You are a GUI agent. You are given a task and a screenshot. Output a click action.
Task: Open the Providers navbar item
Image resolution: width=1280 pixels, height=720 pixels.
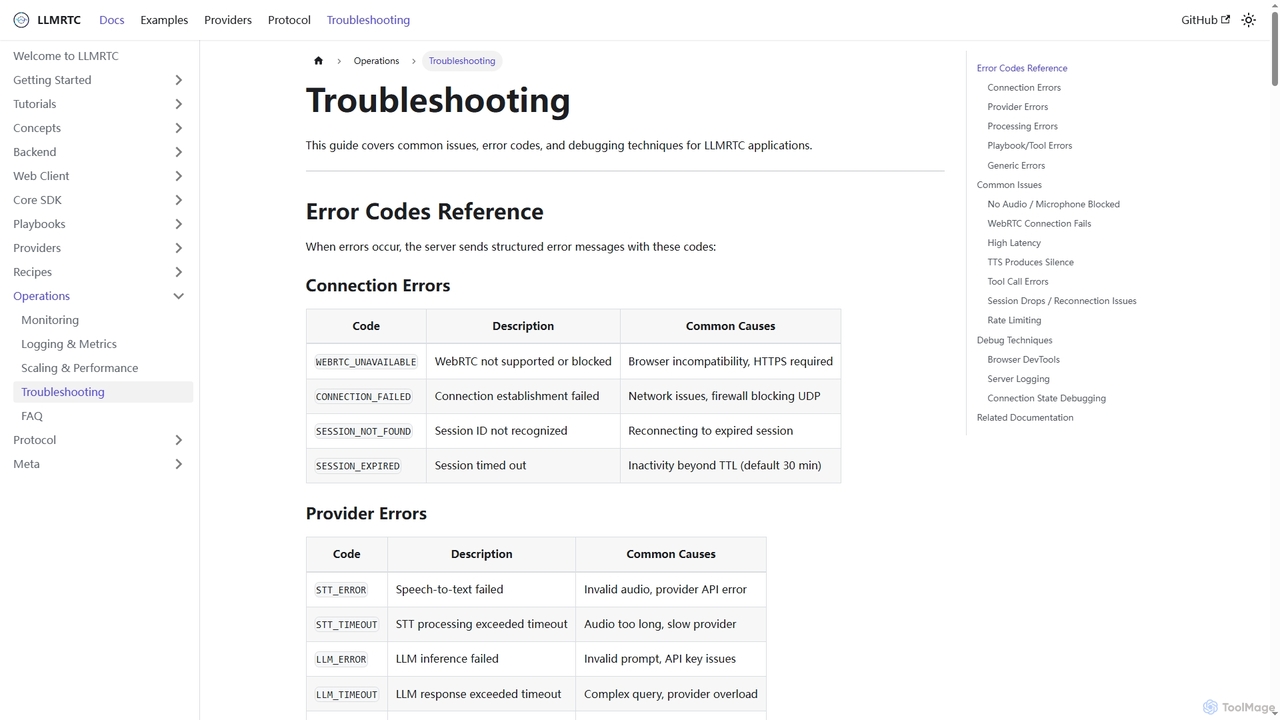tap(228, 20)
